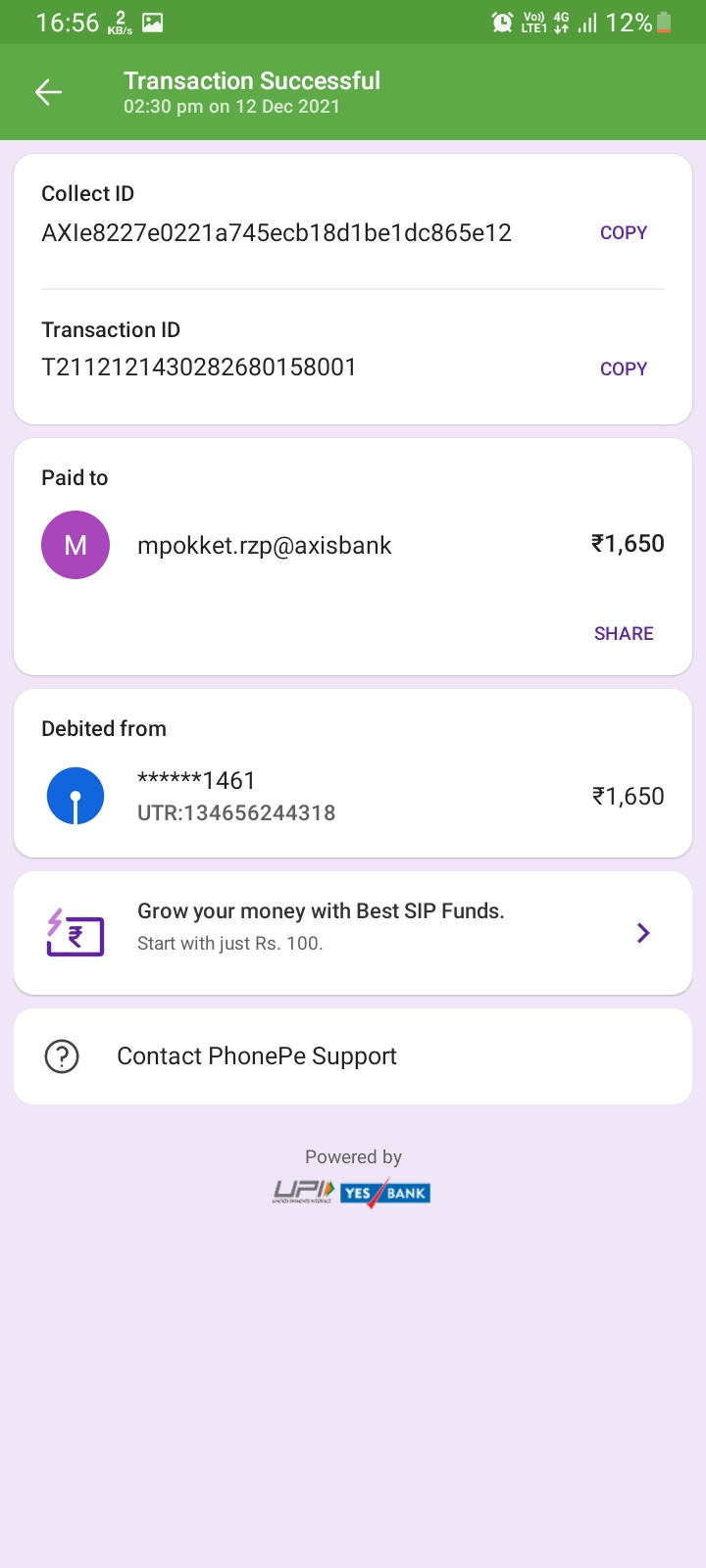The image size is (706, 1568).
Task: Tap the Collect ID value text
Action: 277,233
